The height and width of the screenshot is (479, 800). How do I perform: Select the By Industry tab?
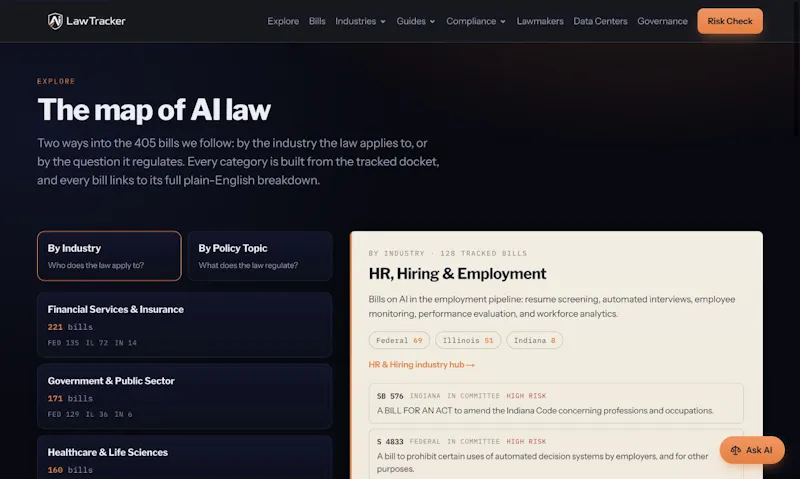tap(109, 256)
